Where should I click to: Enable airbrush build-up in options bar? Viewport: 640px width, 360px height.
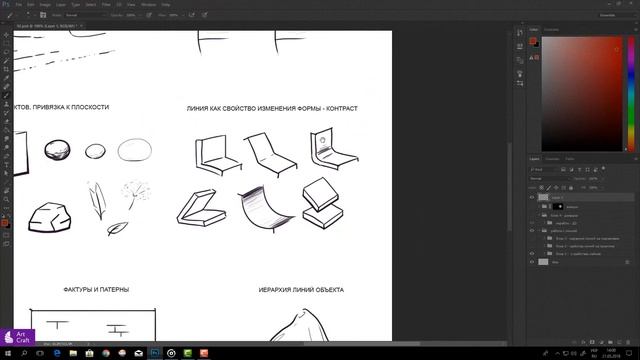click(191, 15)
